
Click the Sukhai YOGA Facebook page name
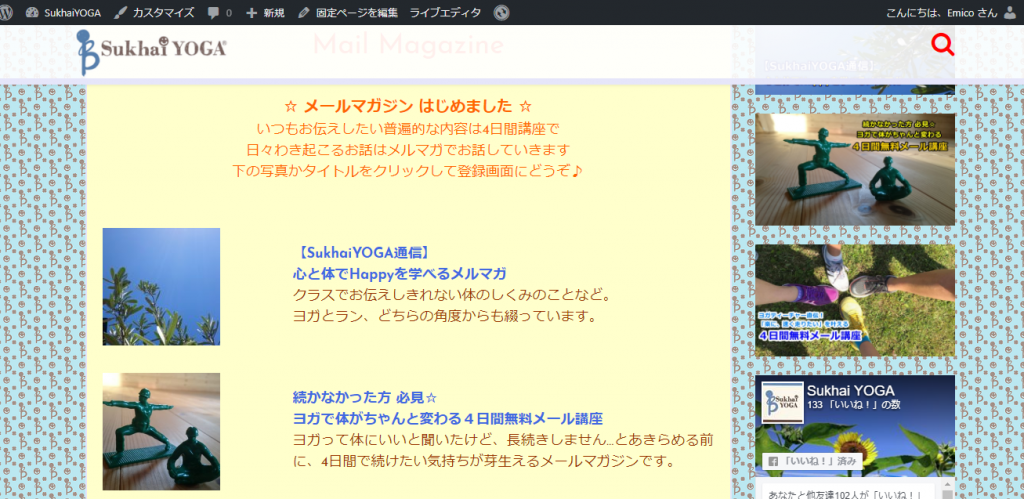[850, 391]
